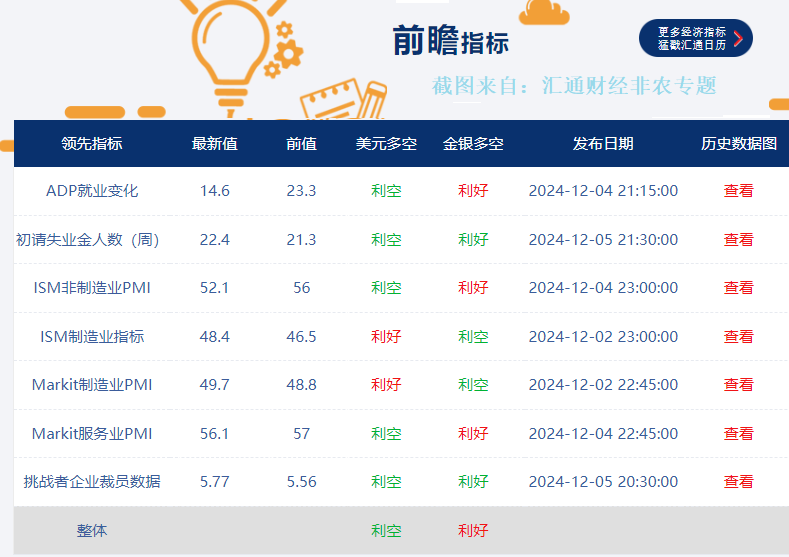Click the 前瞻指标 page title
This screenshot has width=789, height=557.
(450, 41)
